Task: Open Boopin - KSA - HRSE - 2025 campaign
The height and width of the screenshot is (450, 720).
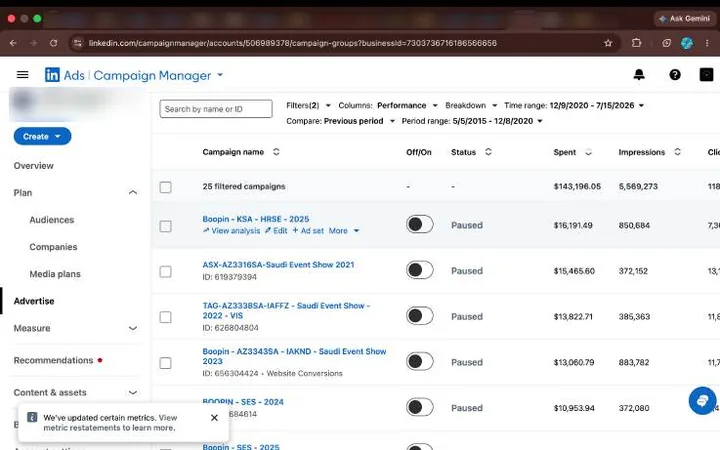Action: 256,219
